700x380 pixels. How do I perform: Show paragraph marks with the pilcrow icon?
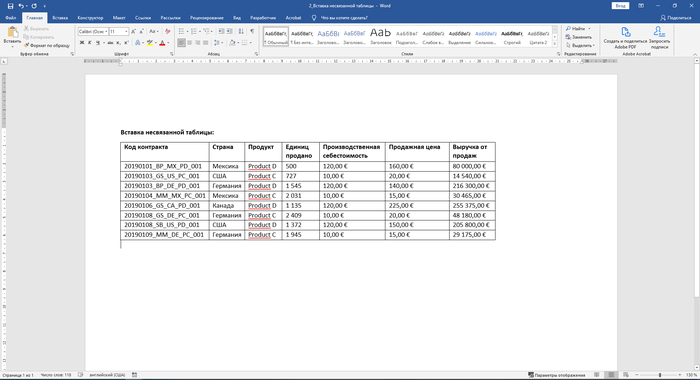tap(252, 32)
